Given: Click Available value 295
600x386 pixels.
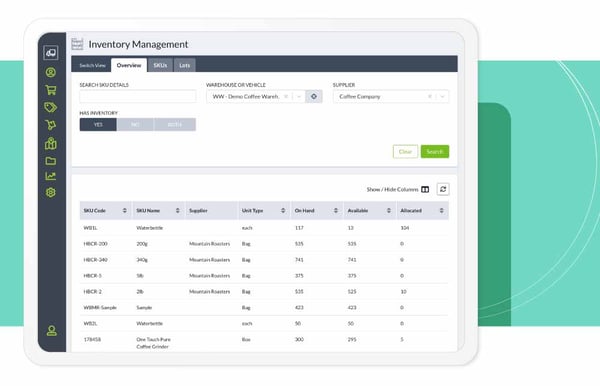Looking at the screenshot, I should tap(352, 339).
